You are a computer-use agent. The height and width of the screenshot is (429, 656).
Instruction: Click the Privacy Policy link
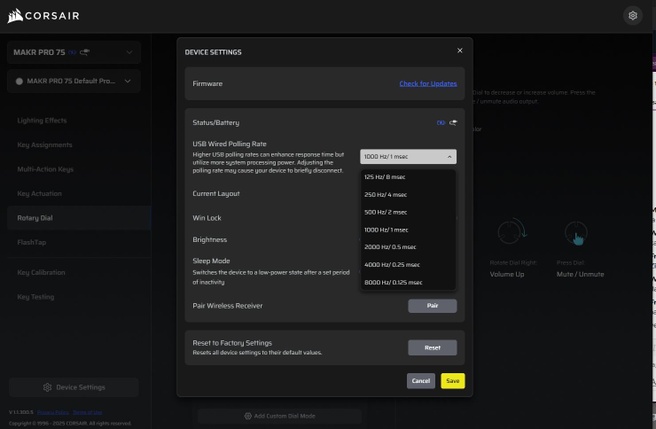pos(53,412)
